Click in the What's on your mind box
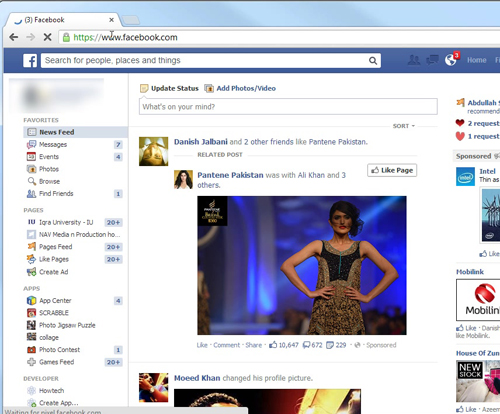500x414 pixels. pyautogui.click(x=288, y=107)
